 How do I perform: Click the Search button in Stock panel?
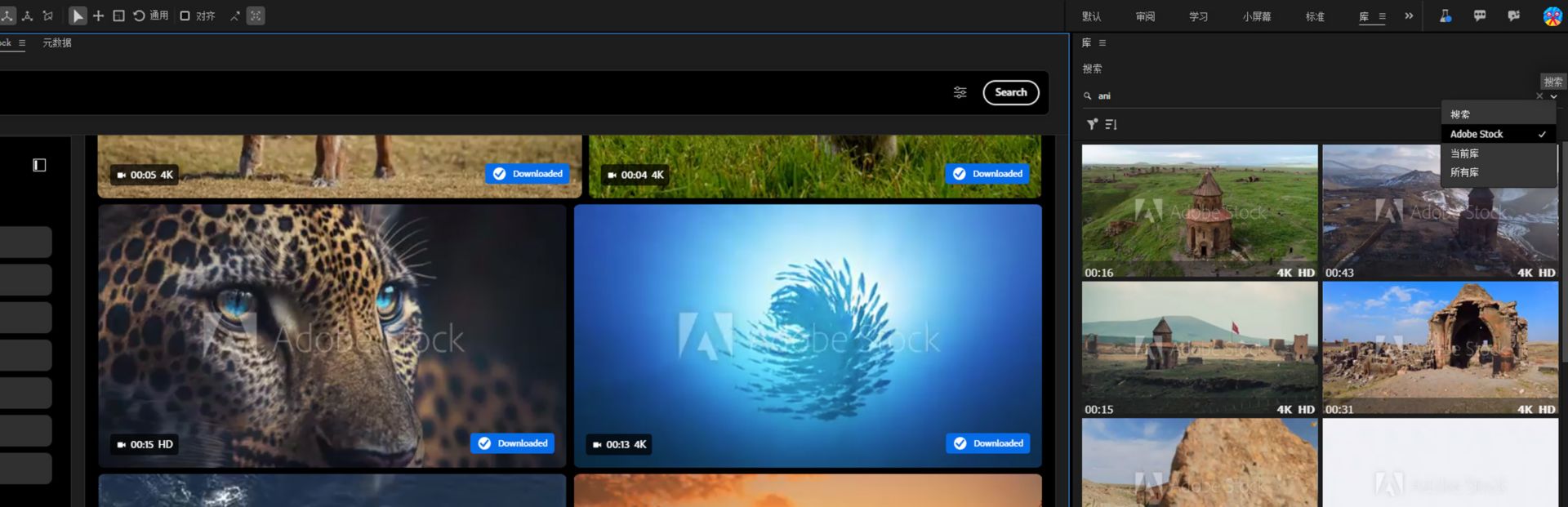click(x=1011, y=92)
